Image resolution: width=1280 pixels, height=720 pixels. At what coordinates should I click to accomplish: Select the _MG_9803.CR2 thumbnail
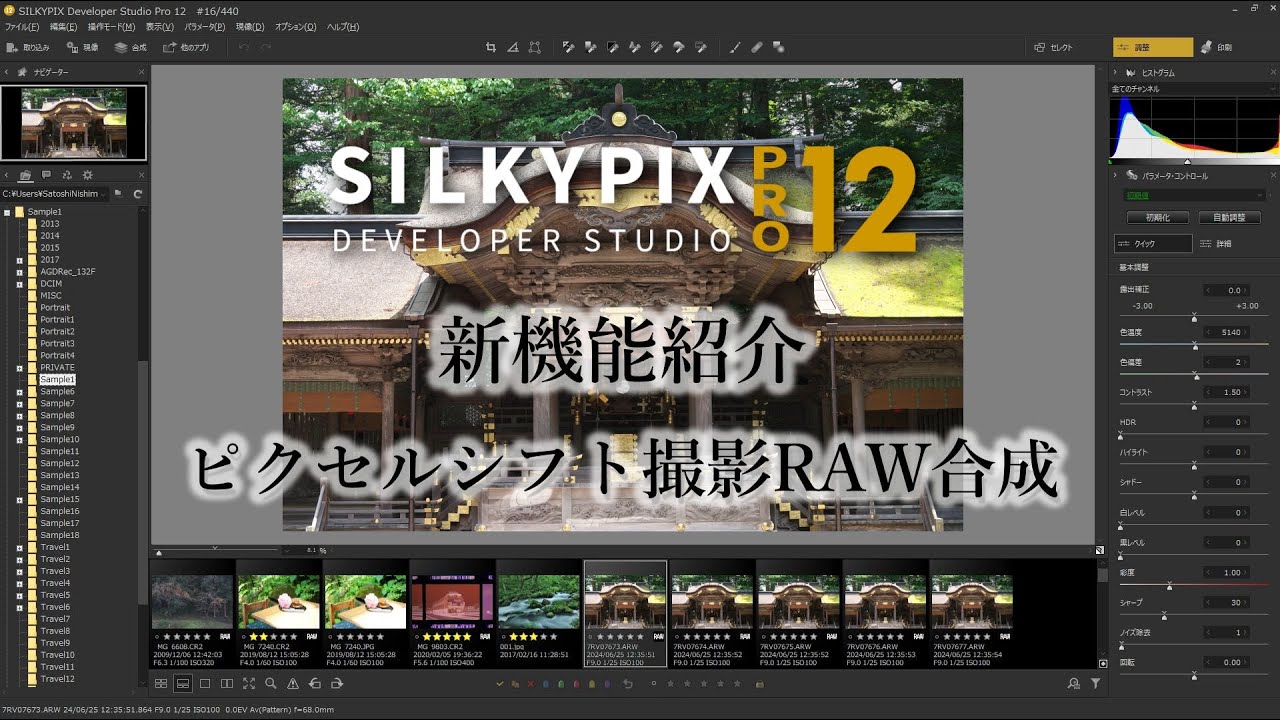[452, 614]
